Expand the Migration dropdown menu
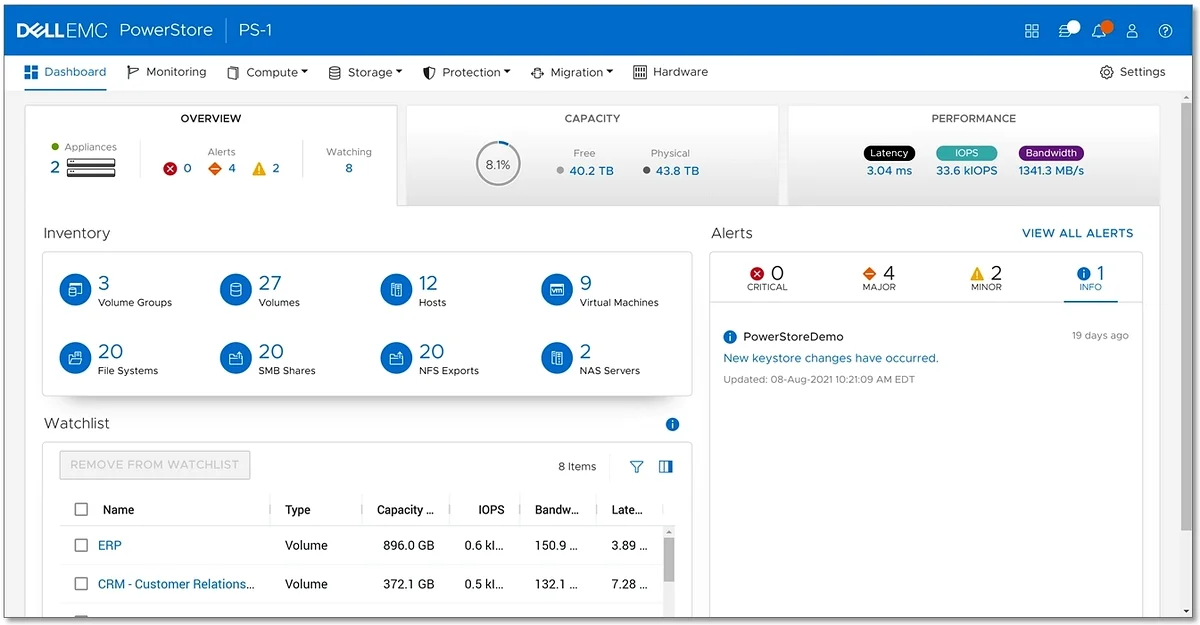 pyautogui.click(x=572, y=72)
